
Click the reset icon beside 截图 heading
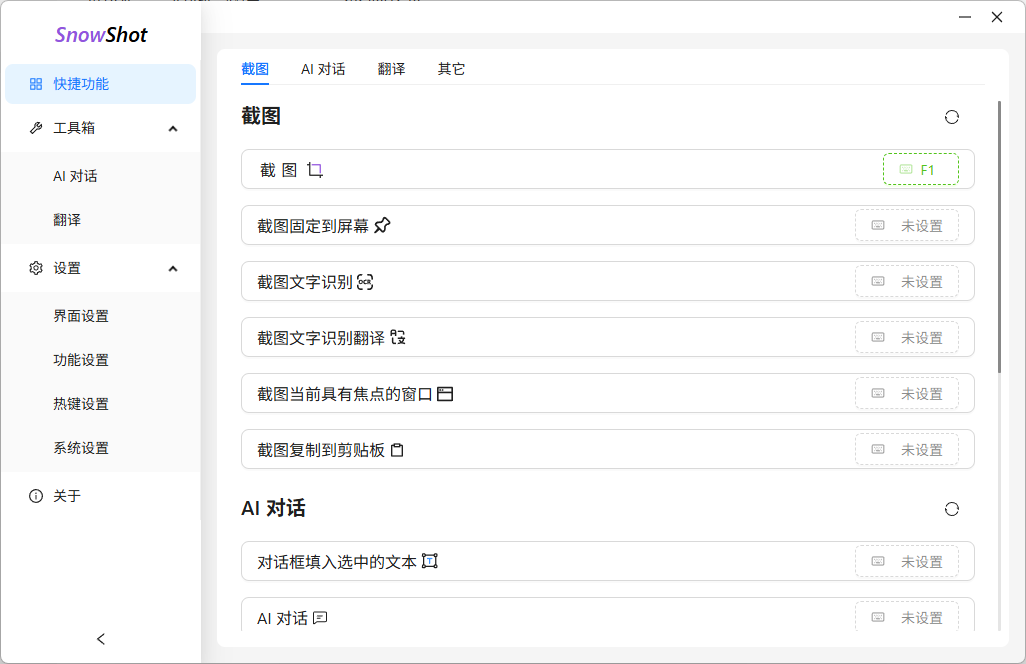coord(951,117)
